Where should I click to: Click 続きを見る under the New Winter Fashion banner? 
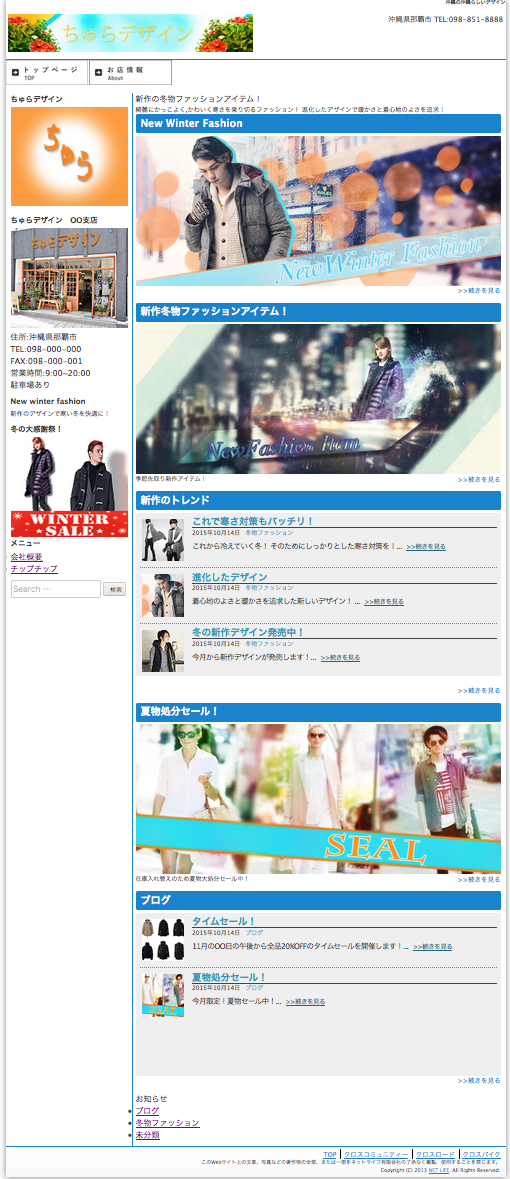point(479,290)
